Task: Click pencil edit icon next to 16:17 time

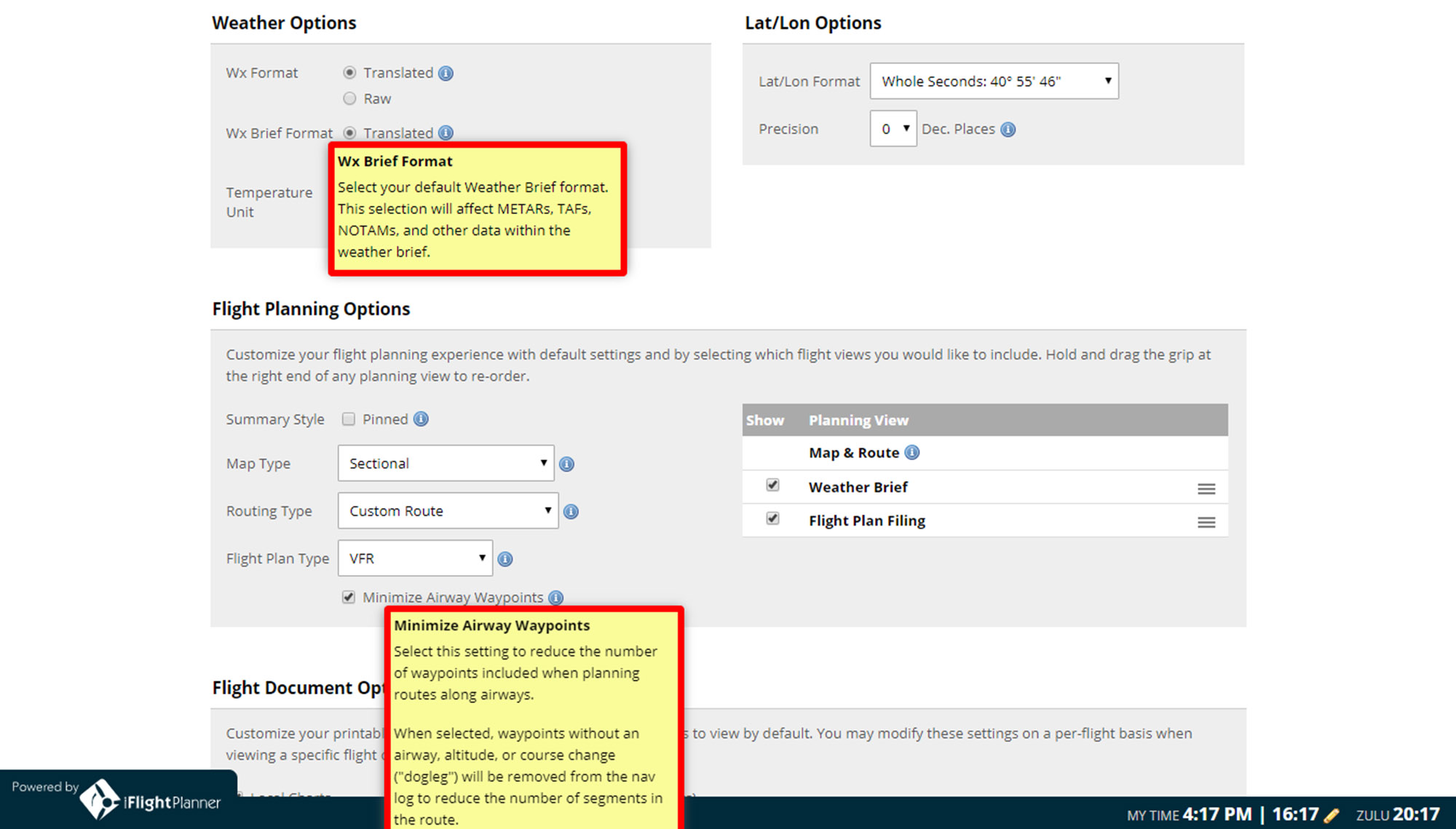Action: [1332, 815]
